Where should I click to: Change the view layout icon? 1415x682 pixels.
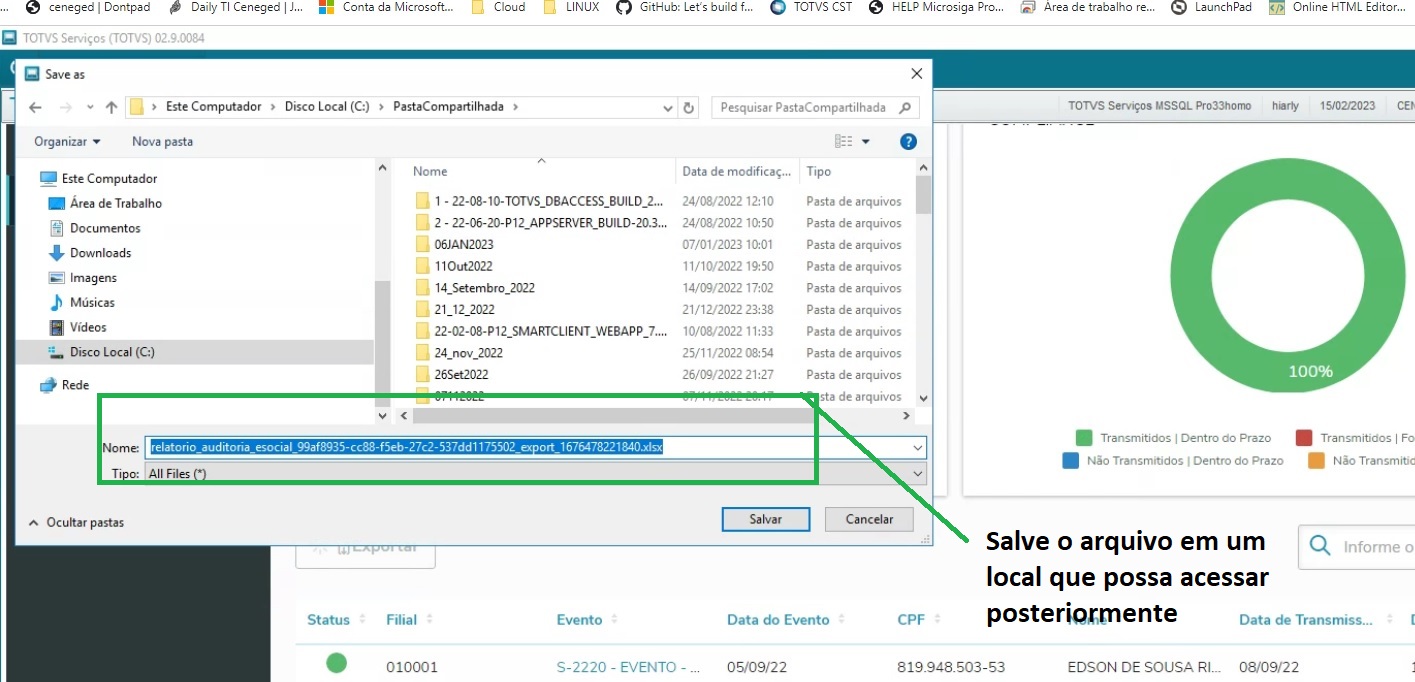coord(845,142)
